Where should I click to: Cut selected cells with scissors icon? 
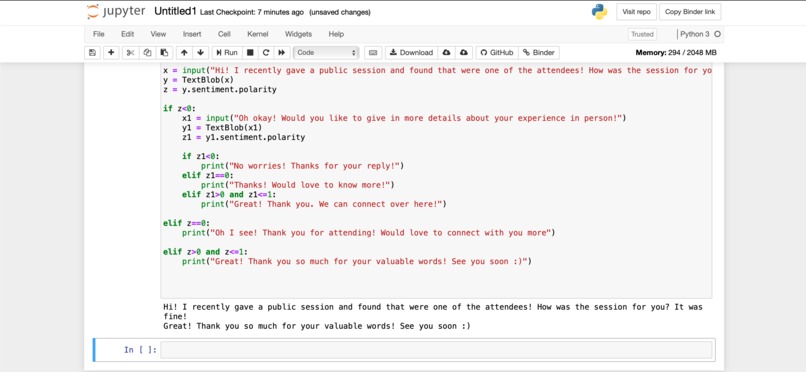(x=131, y=52)
